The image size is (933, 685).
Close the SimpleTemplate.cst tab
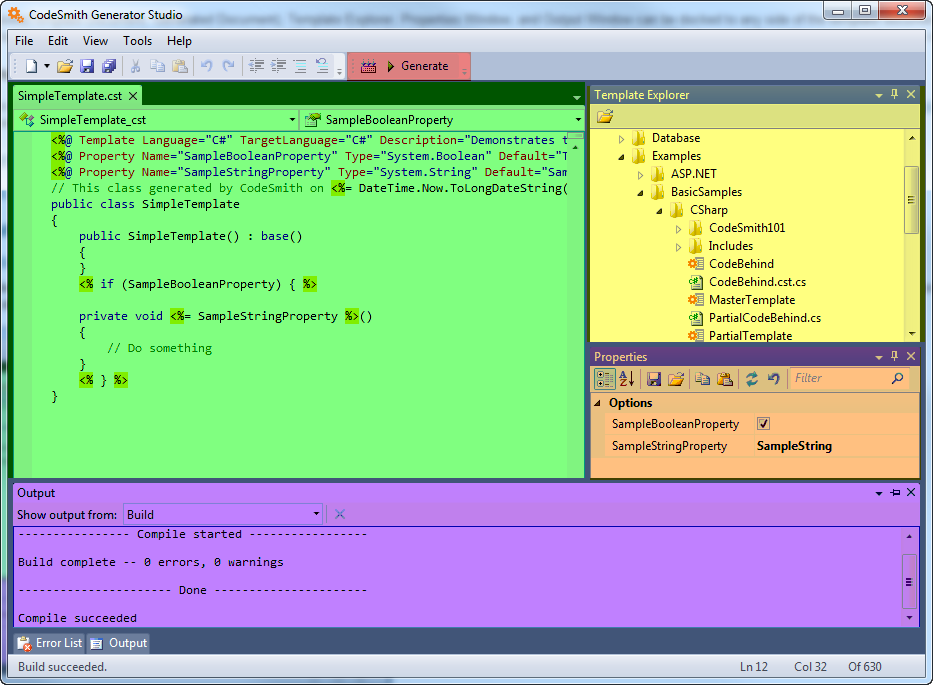tap(133, 96)
